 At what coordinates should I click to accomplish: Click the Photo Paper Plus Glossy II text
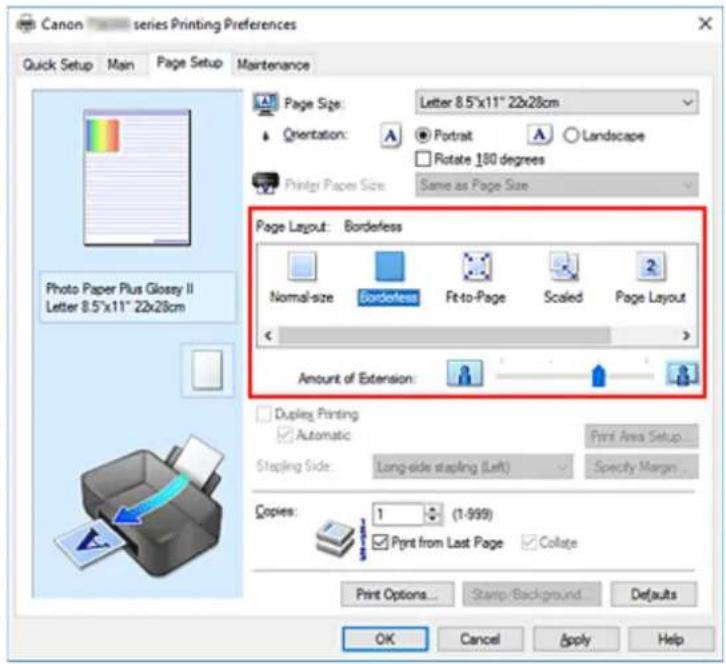(x=120, y=289)
